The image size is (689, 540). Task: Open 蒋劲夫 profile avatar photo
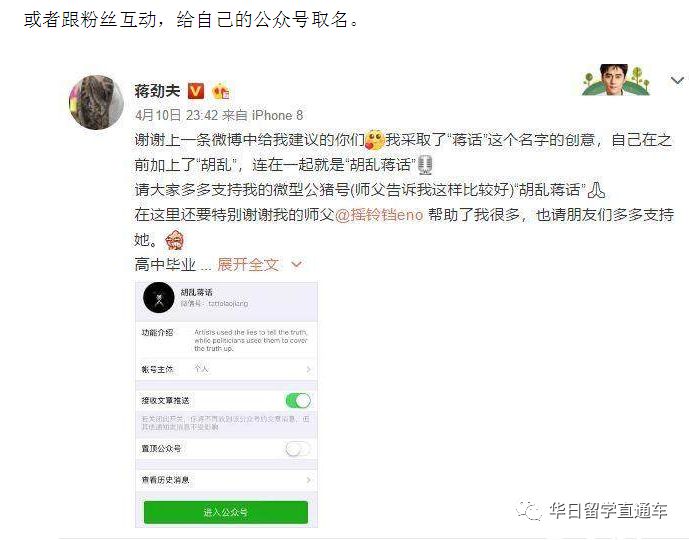[x=96, y=102]
